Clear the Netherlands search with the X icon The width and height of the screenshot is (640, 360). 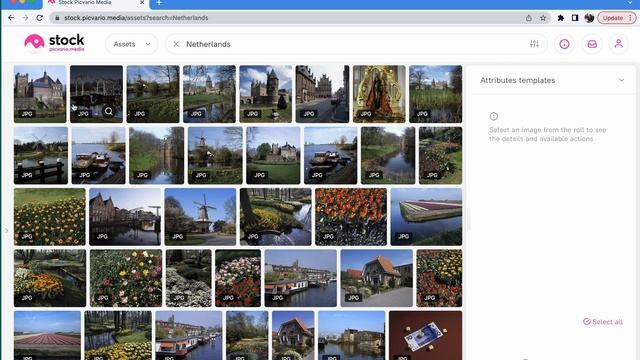tap(176, 44)
